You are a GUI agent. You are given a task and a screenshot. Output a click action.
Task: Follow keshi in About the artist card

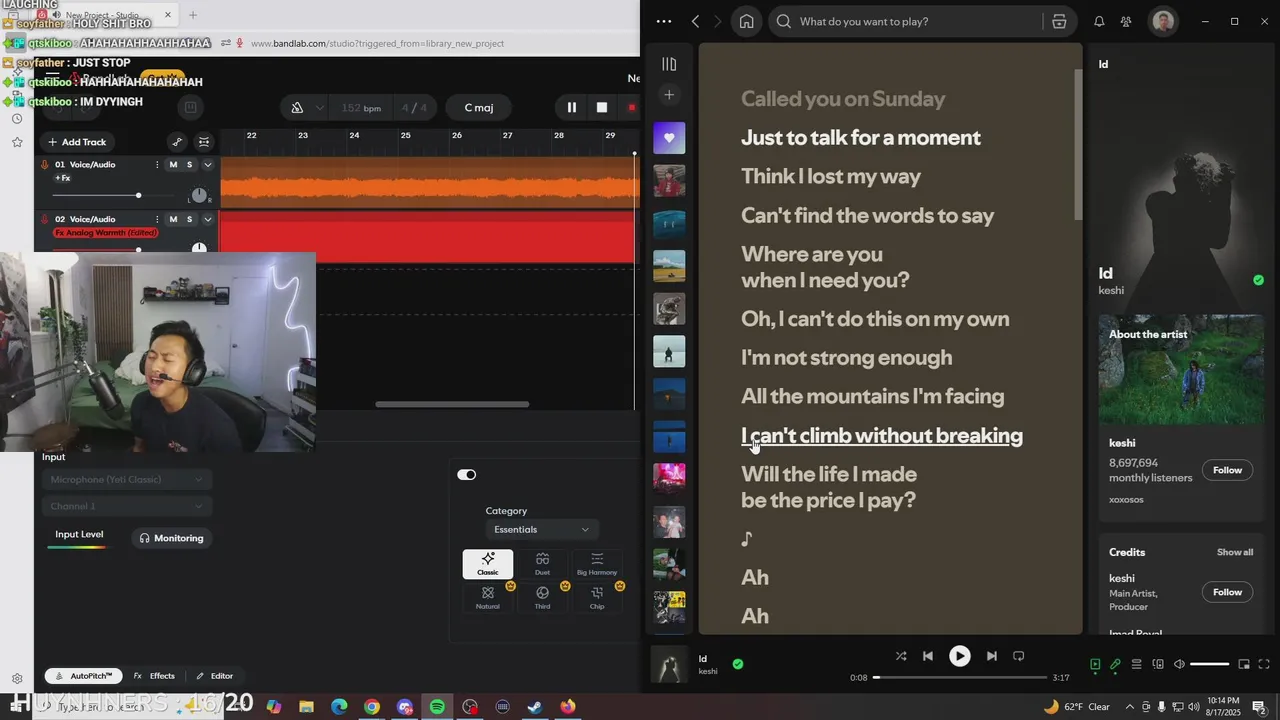1227,470
